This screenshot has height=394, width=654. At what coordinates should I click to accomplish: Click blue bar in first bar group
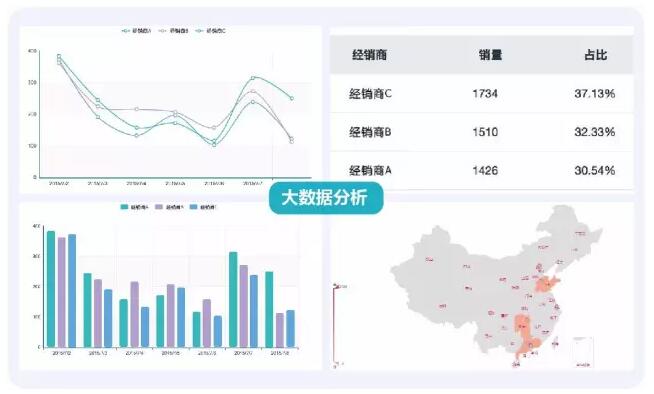[72, 291]
